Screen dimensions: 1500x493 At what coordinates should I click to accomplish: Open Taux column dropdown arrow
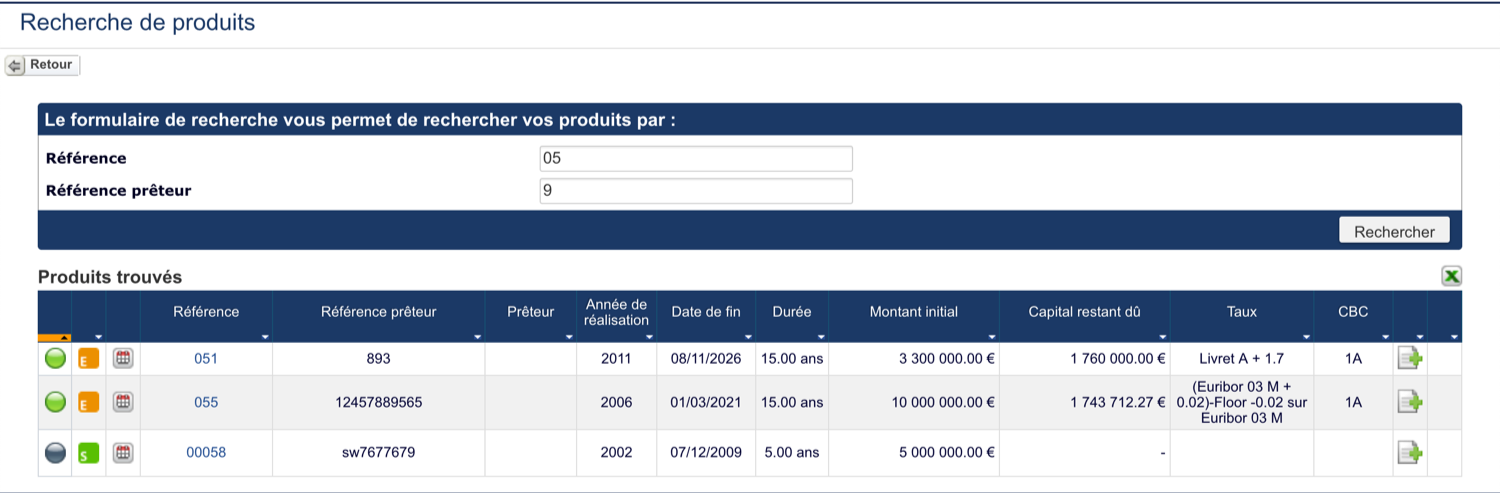(1307, 337)
